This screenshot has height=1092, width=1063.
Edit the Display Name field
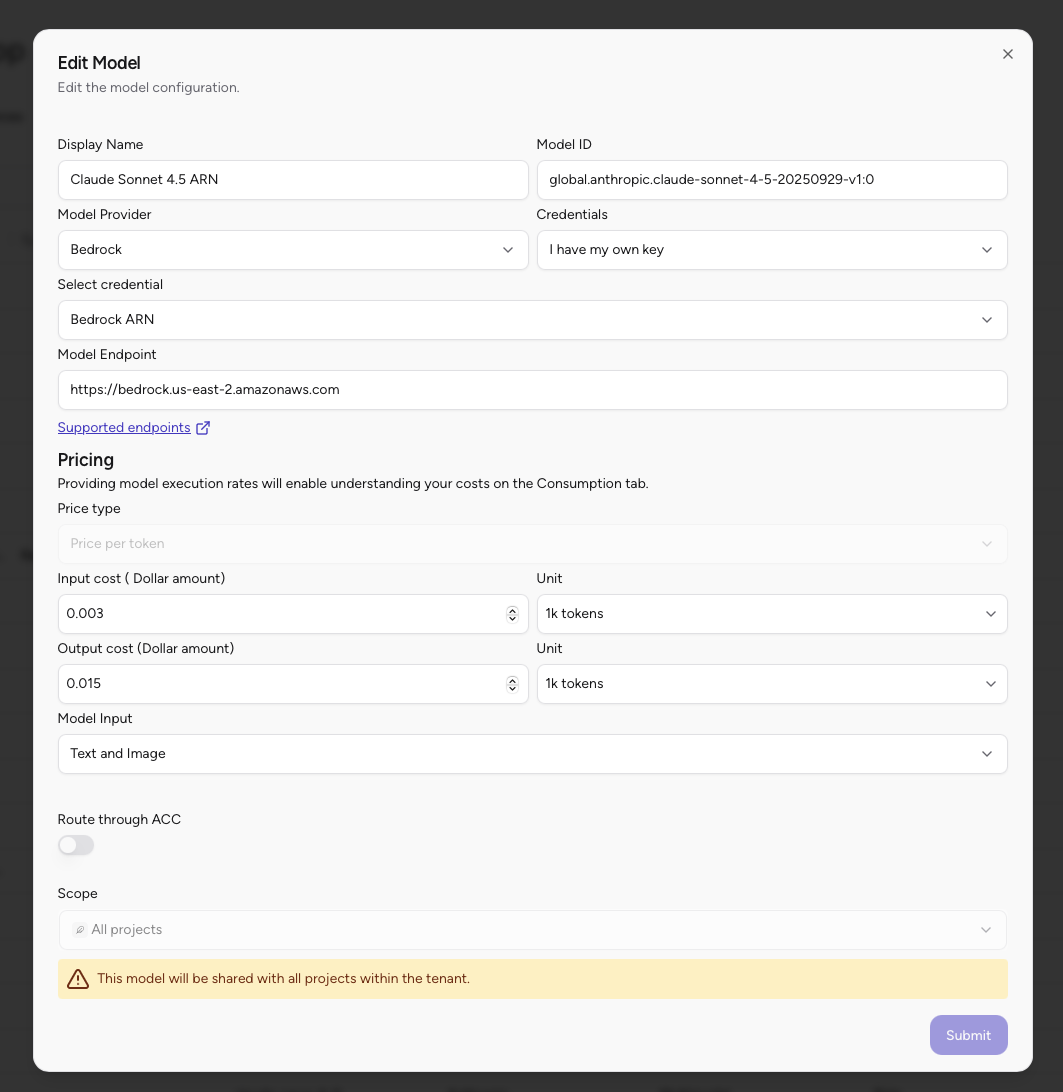293,180
